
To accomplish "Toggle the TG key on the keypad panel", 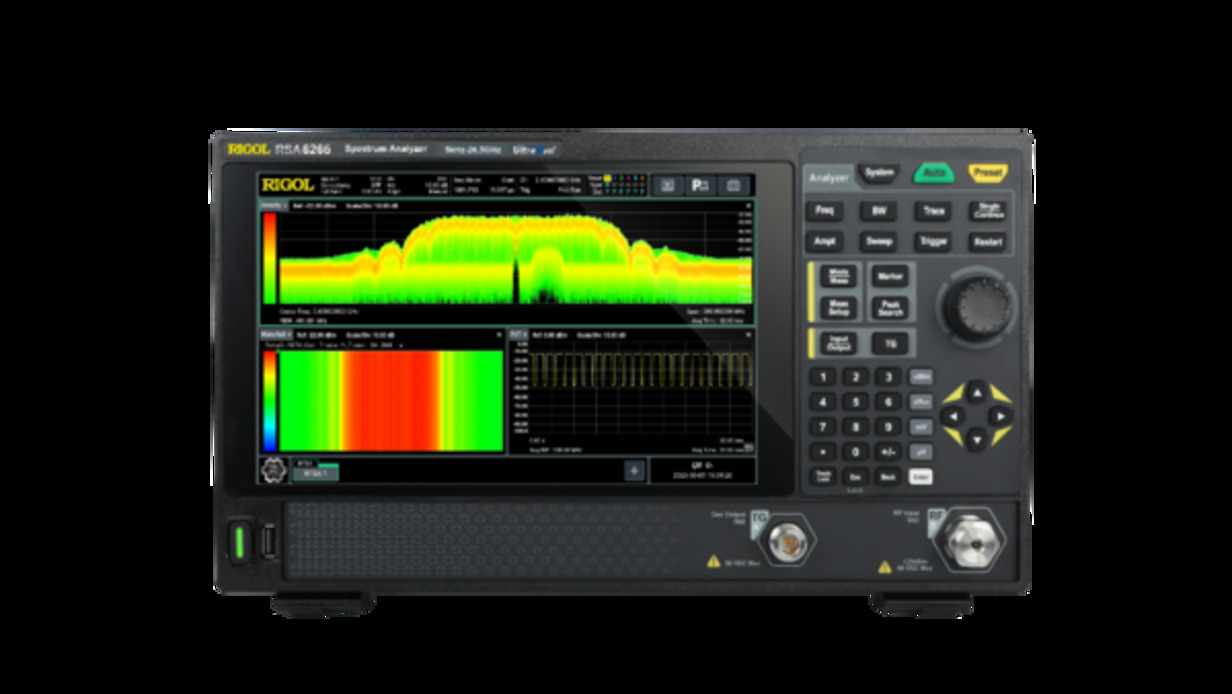I will pos(889,343).
